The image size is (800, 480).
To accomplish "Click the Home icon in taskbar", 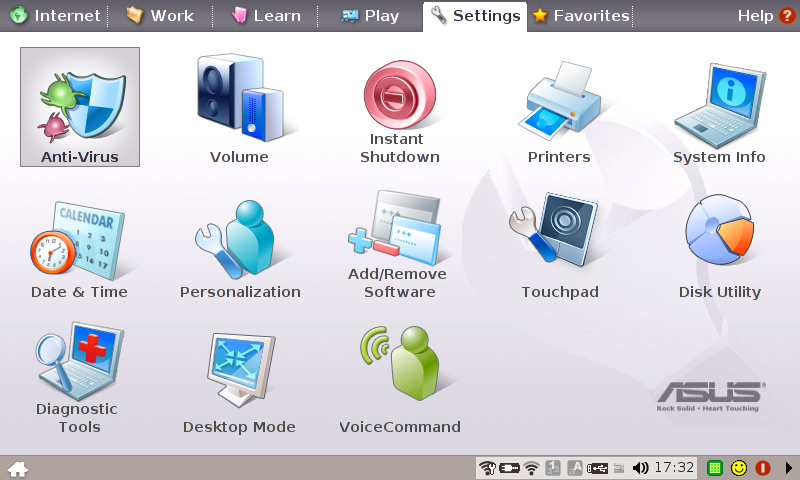I will [17, 469].
